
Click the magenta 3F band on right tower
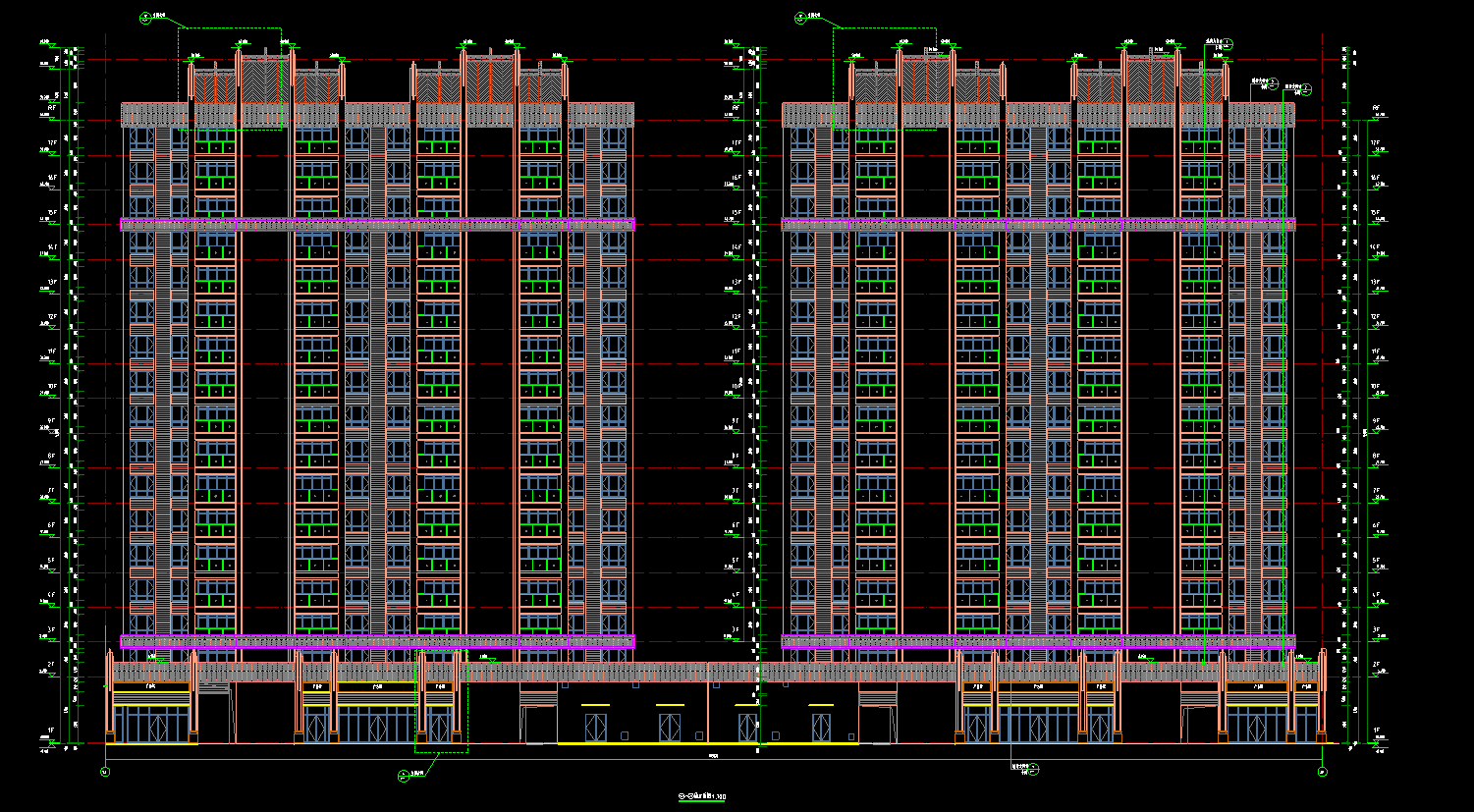(1038, 642)
